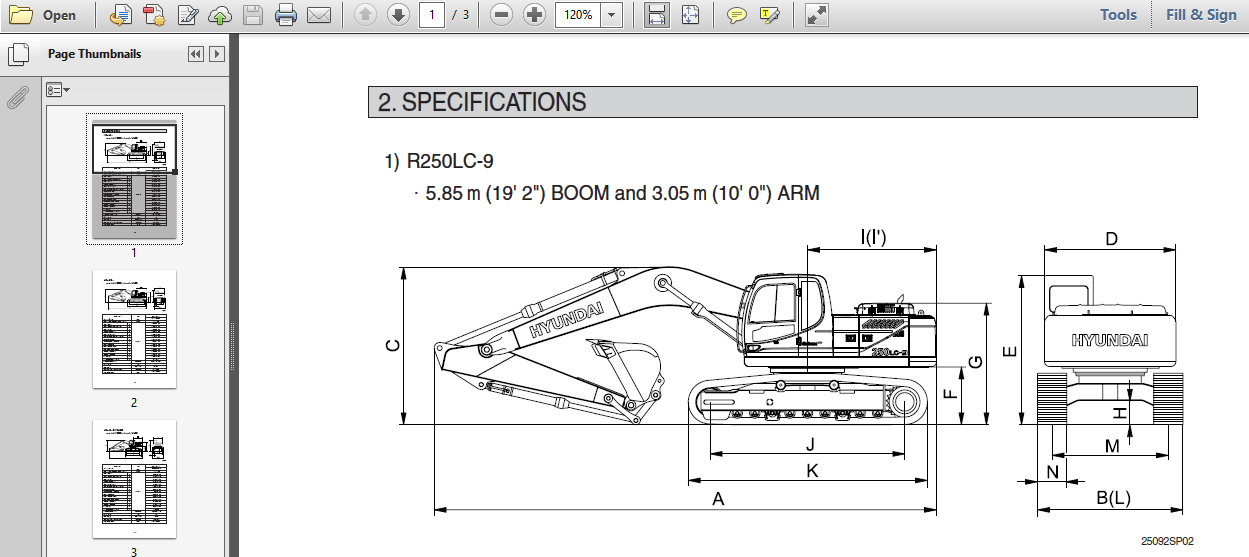This screenshot has width=1249, height=557.
Task: Click the '2. SPECIFICATIONS' heading
Action: click(x=482, y=102)
